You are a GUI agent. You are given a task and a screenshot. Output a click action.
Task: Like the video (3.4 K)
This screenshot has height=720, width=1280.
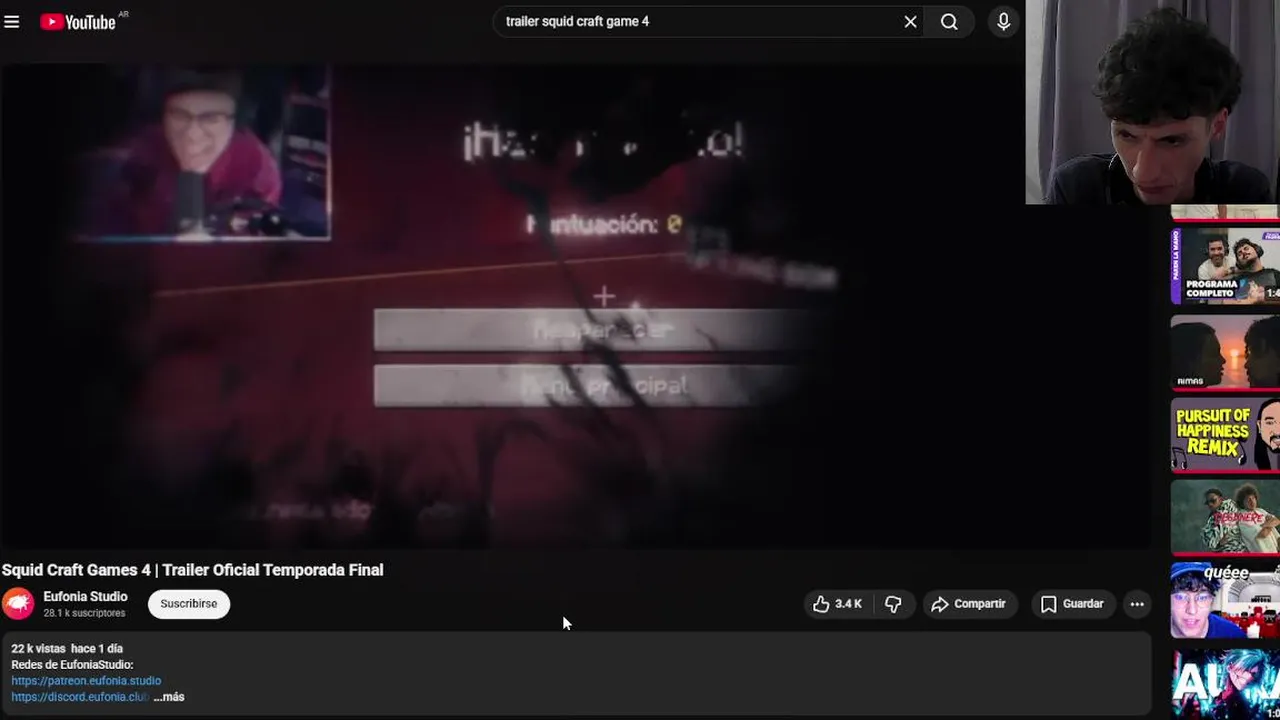tap(838, 604)
